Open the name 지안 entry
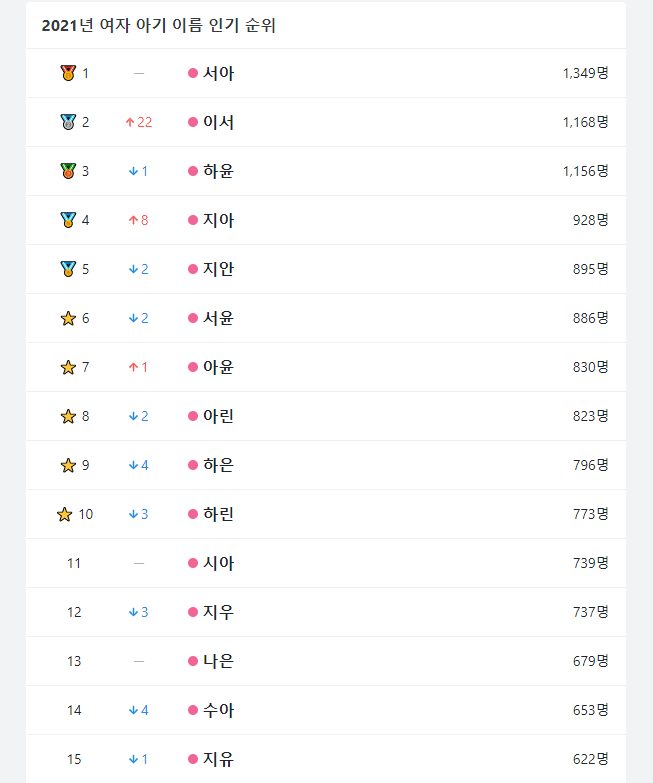The height and width of the screenshot is (783, 653). click(x=218, y=269)
